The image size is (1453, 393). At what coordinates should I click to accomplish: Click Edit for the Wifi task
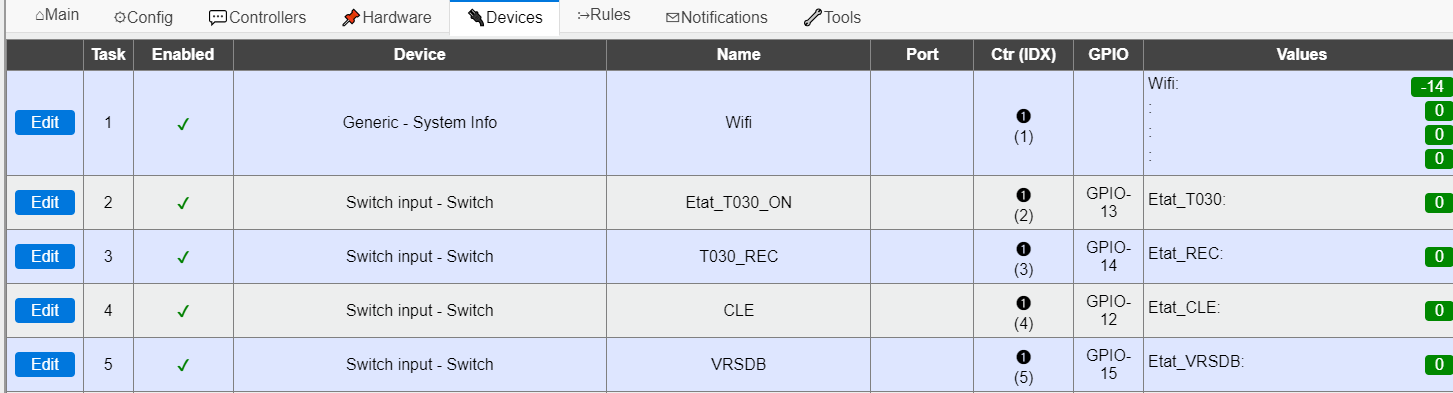pos(45,122)
